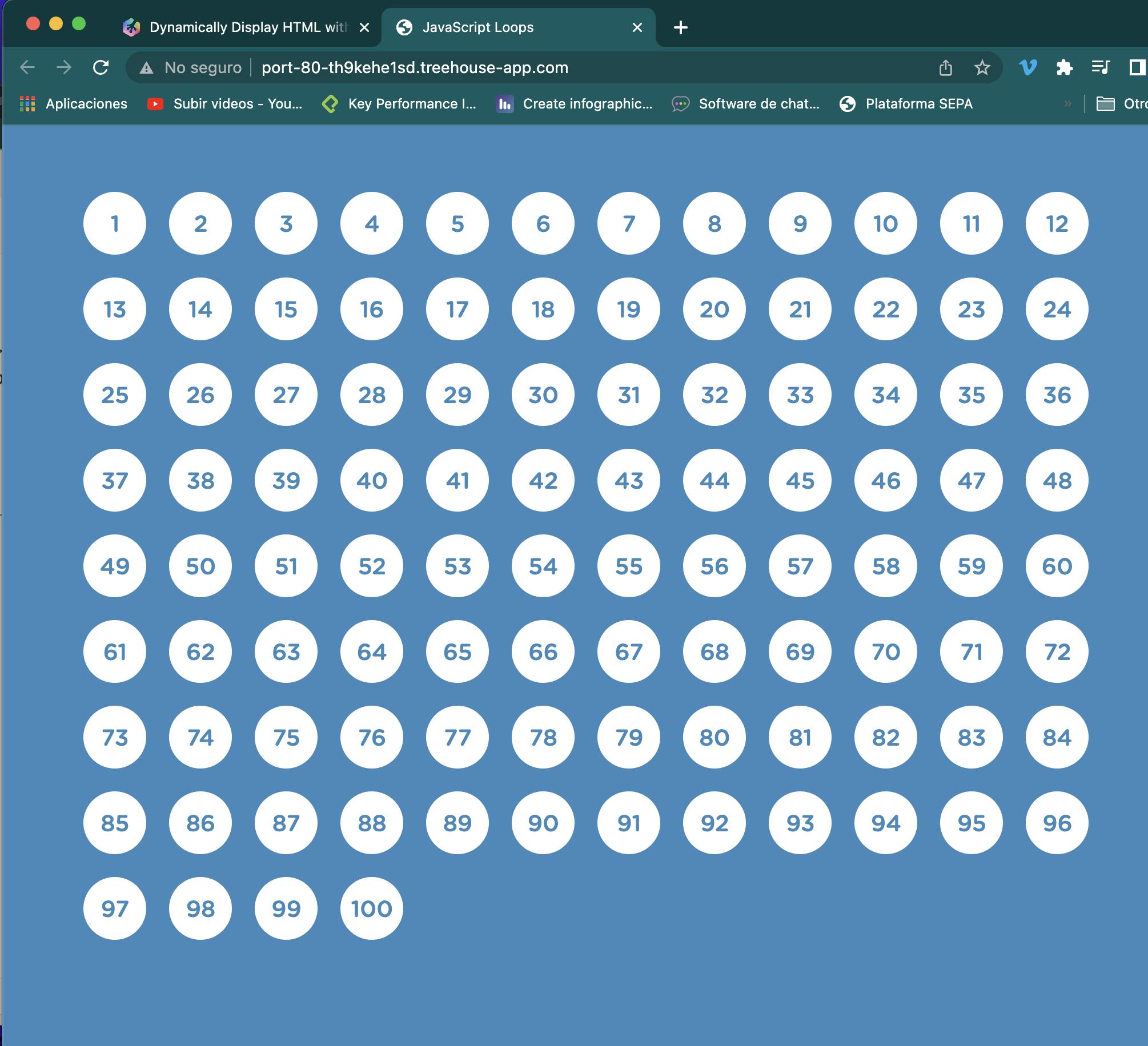Open the side panel icon

(1137, 67)
